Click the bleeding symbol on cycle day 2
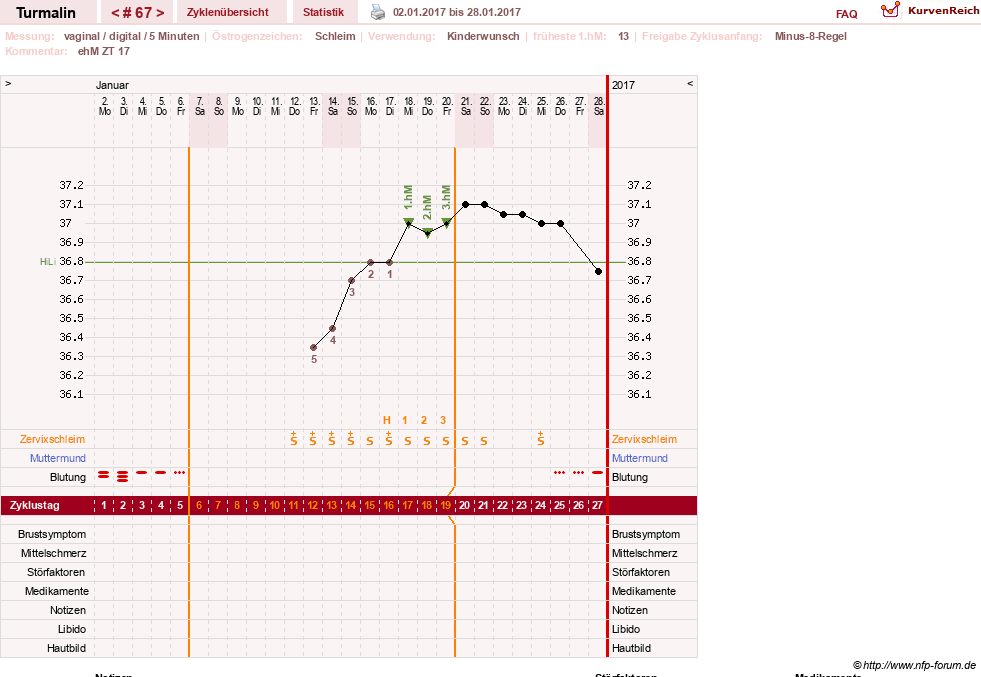The image size is (981, 677). tap(123, 476)
